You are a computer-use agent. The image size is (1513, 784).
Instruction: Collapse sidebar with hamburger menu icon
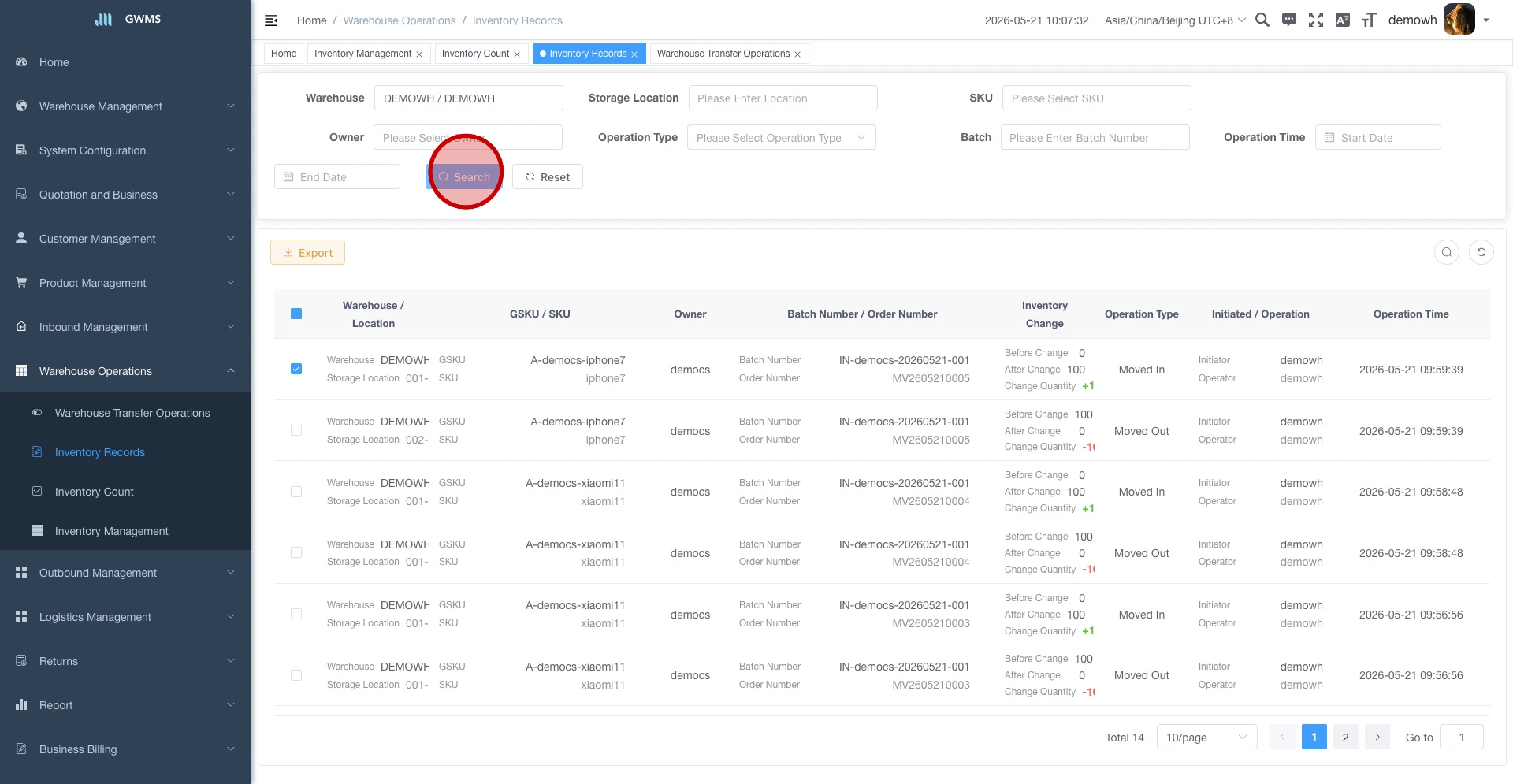coord(271,20)
